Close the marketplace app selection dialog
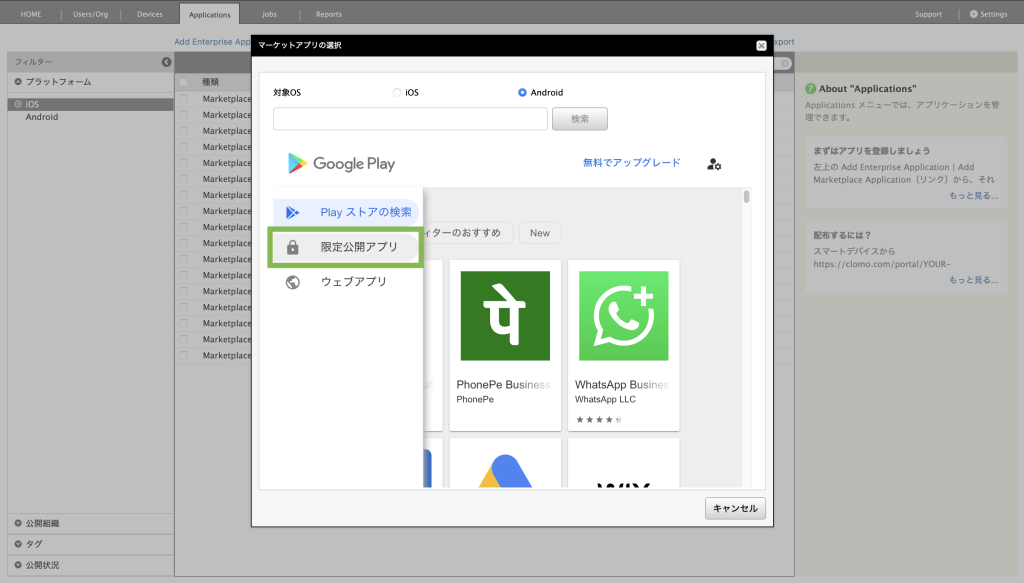The height and width of the screenshot is (583, 1024). 761,45
